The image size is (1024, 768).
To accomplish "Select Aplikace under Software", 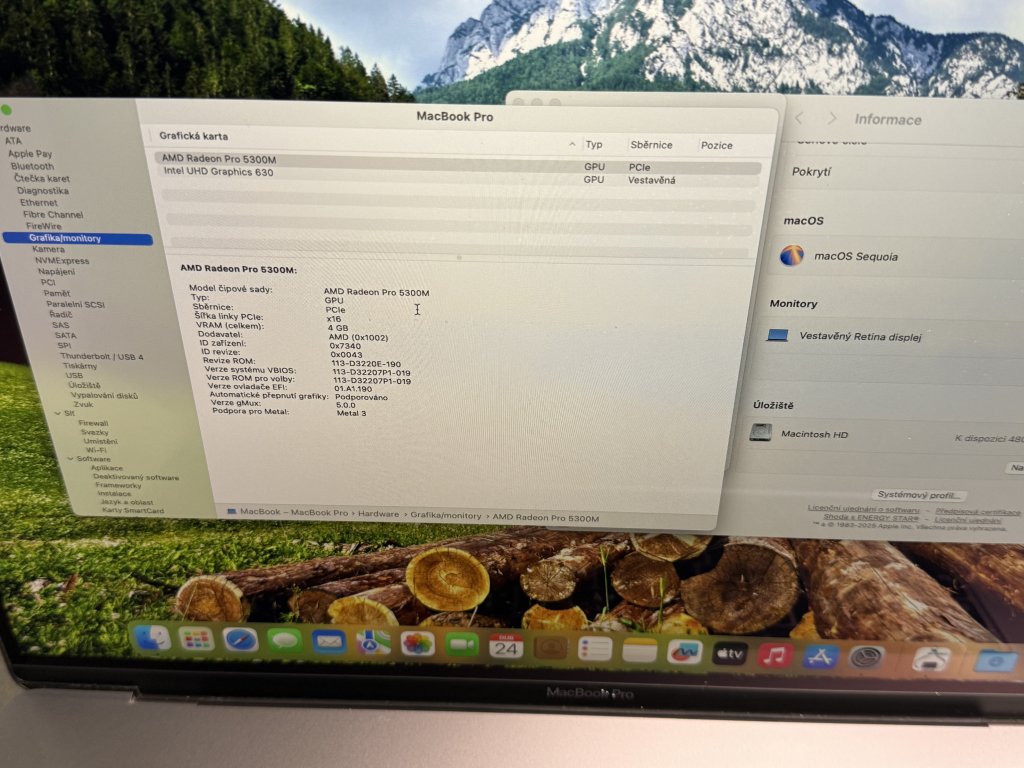I will [107, 468].
